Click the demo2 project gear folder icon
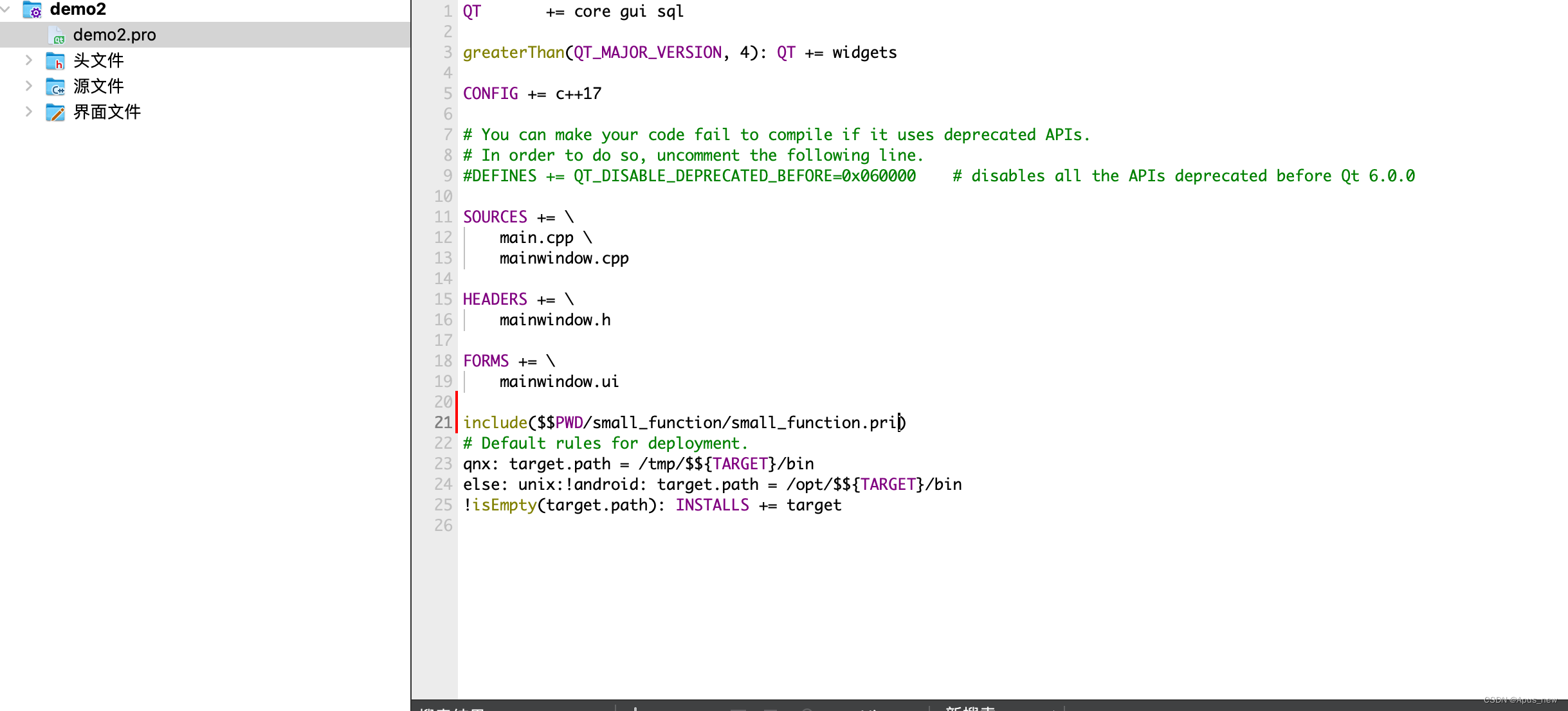This screenshot has height=711, width=1568. (32, 10)
